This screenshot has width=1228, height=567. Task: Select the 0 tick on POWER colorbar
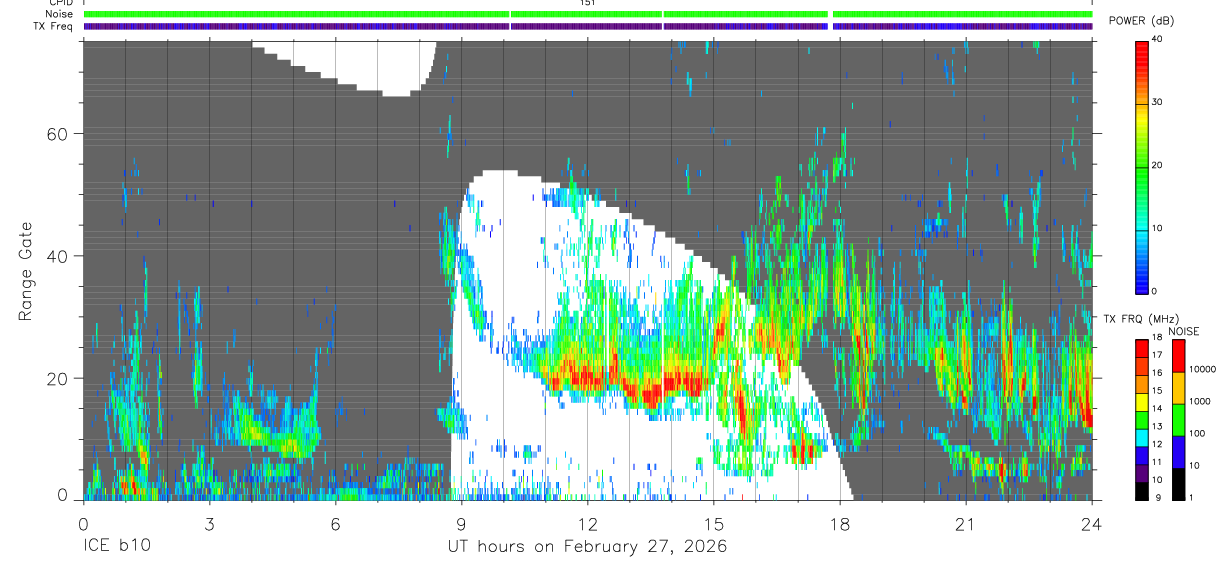pyautogui.click(x=1156, y=291)
